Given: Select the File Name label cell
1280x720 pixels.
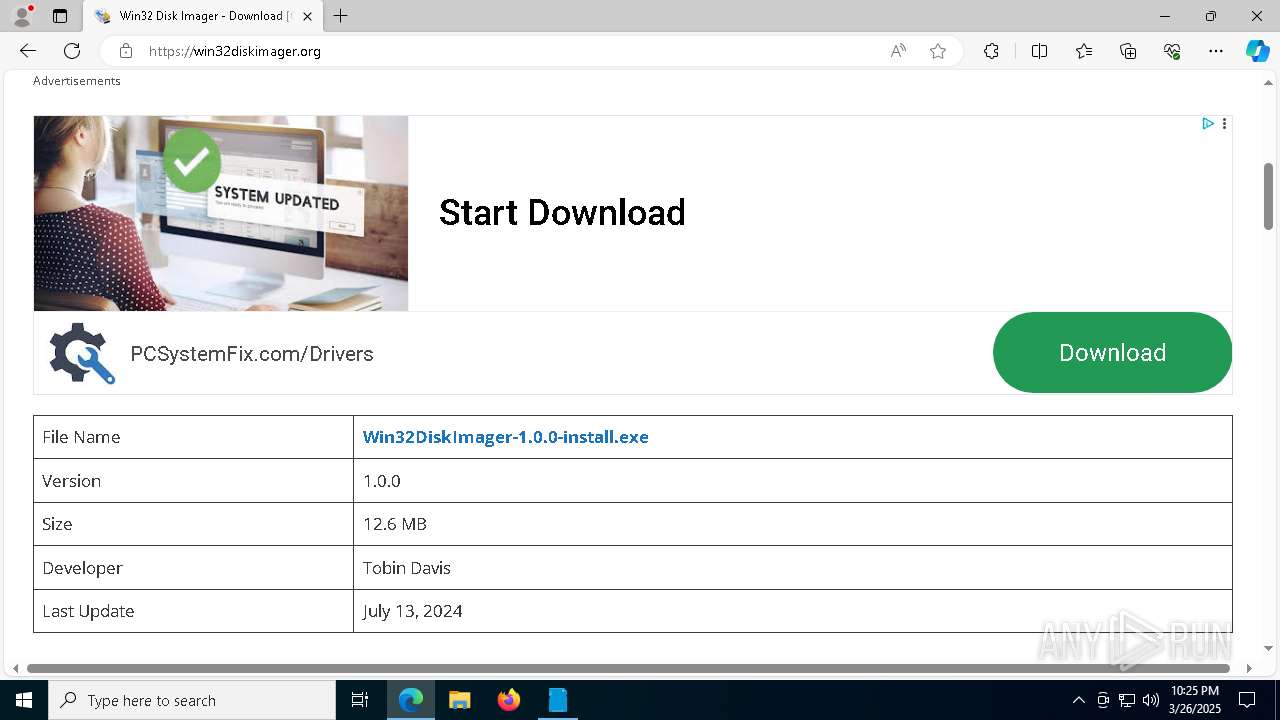Looking at the screenshot, I should pyautogui.click(x=193, y=437).
